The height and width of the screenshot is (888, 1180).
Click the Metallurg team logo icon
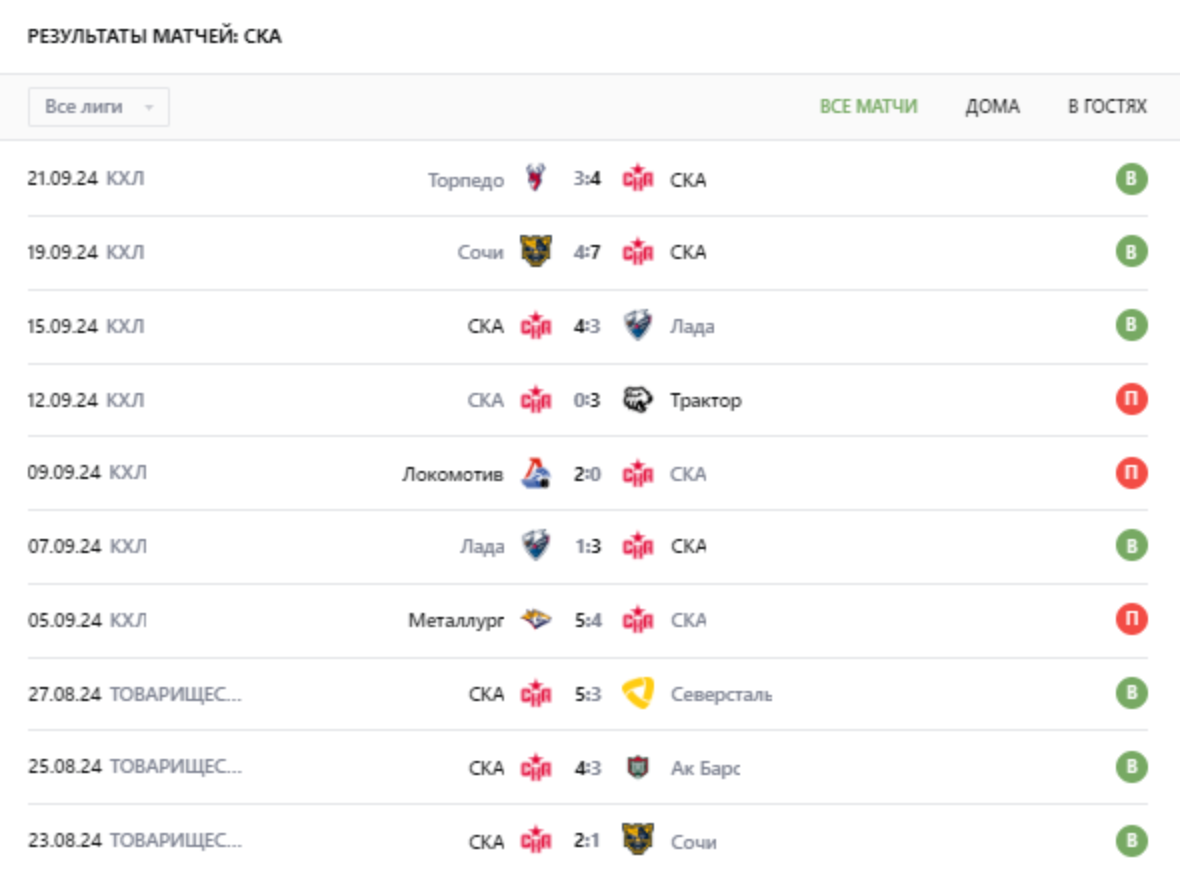tap(537, 620)
